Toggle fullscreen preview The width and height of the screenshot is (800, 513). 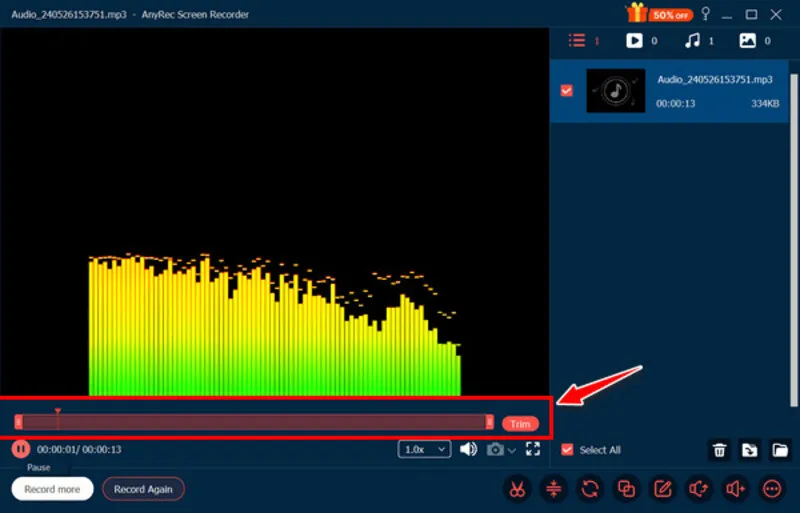[532, 450]
